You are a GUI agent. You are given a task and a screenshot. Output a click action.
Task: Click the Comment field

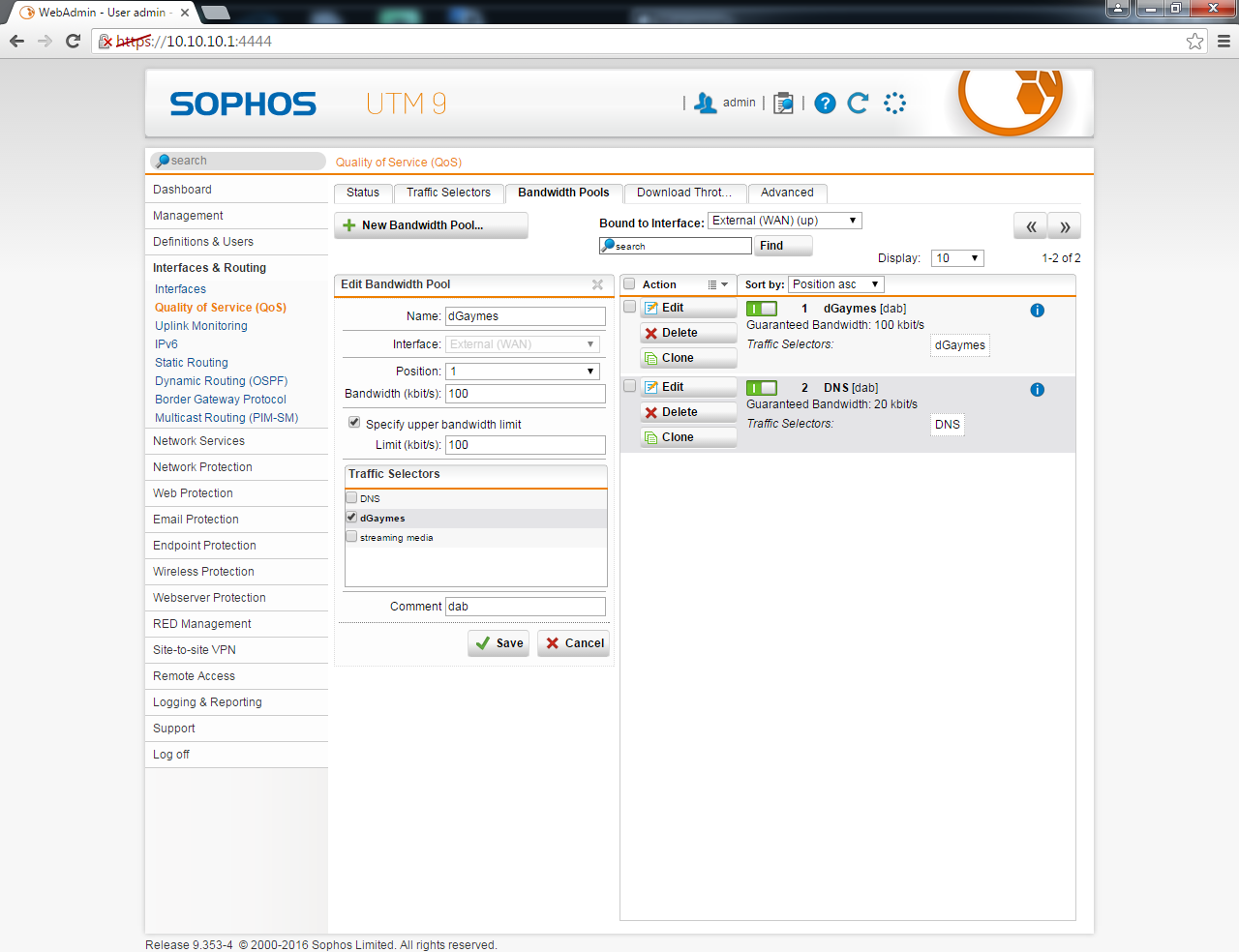pyautogui.click(x=526, y=607)
